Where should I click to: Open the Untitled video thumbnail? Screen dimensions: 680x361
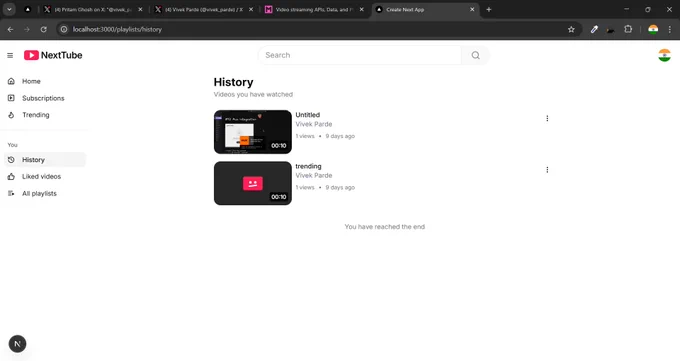(x=253, y=132)
